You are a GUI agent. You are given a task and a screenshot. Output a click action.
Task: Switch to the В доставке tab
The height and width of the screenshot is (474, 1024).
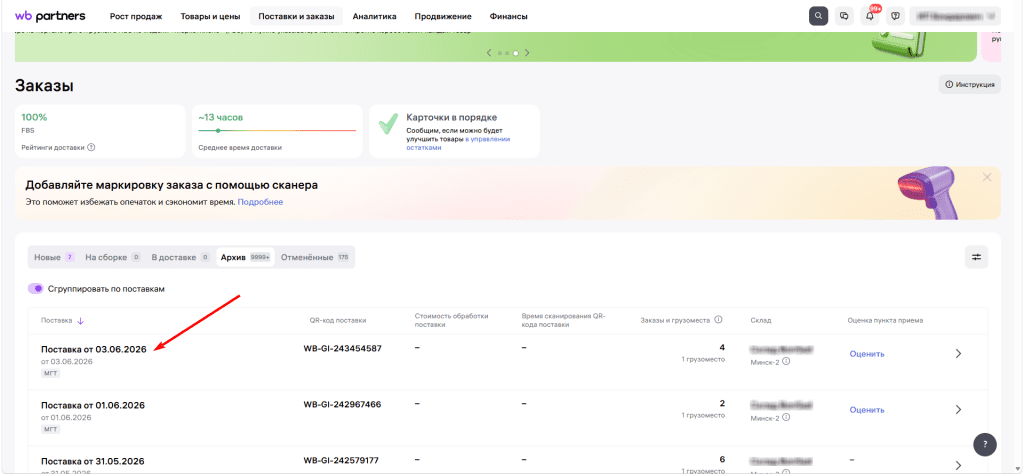[180, 257]
